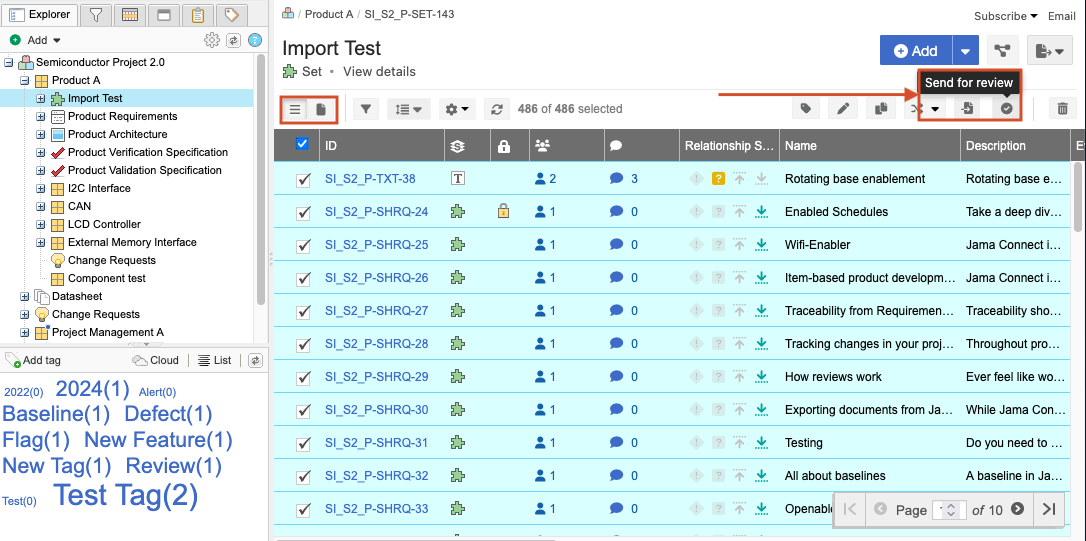This screenshot has width=1086, height=541.
Task: Click the 2024(1) tag
Action: point(93,389)
